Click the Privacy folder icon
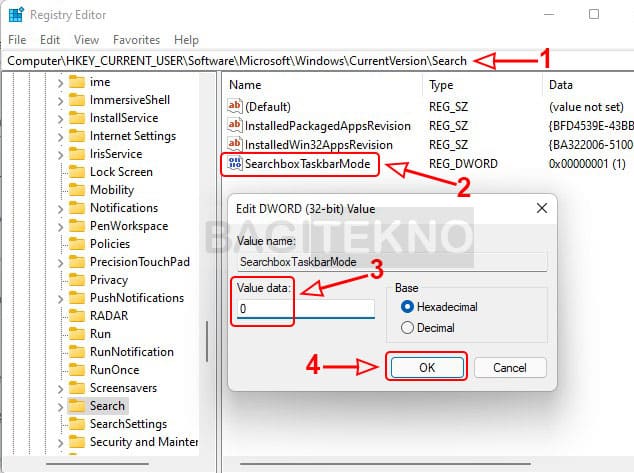634x473 pixels. pos(76,280)
